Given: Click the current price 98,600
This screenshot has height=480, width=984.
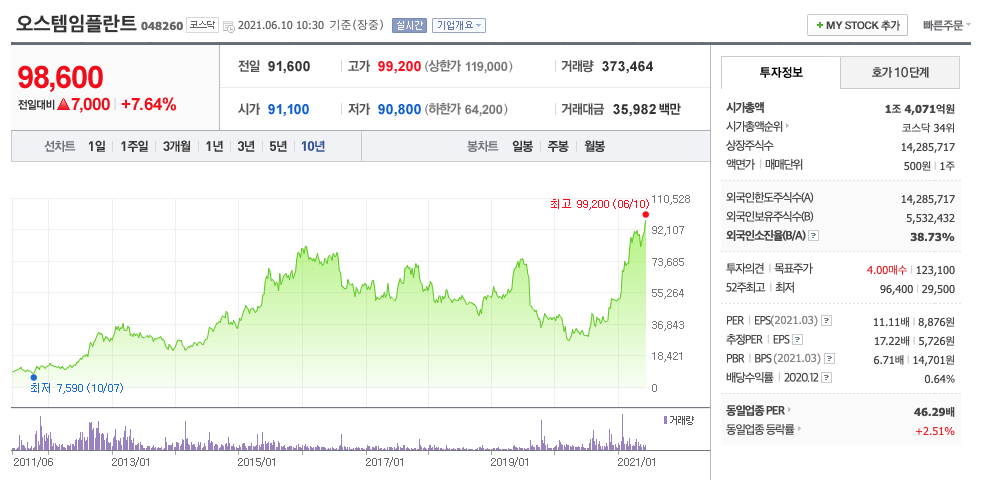Looking at the screenshot, I should (60, 77).
